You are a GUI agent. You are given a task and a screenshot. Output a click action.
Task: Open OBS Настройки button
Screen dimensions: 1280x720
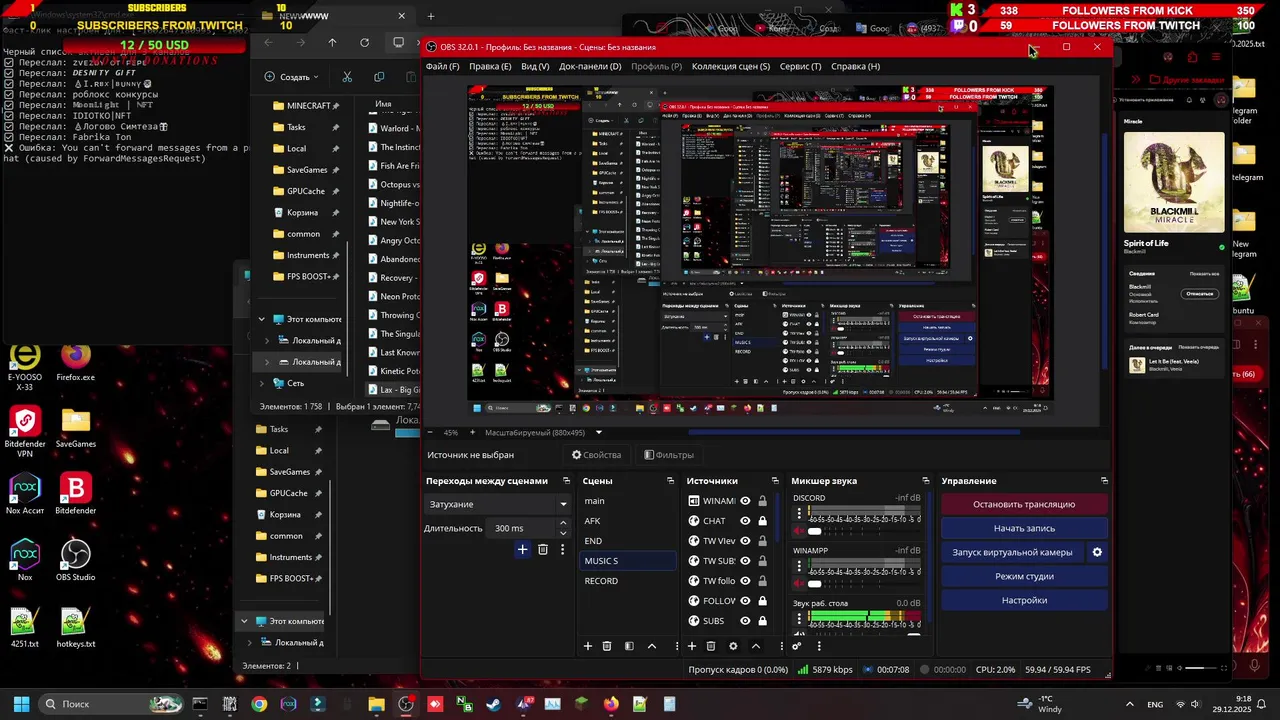(1024, 600)
